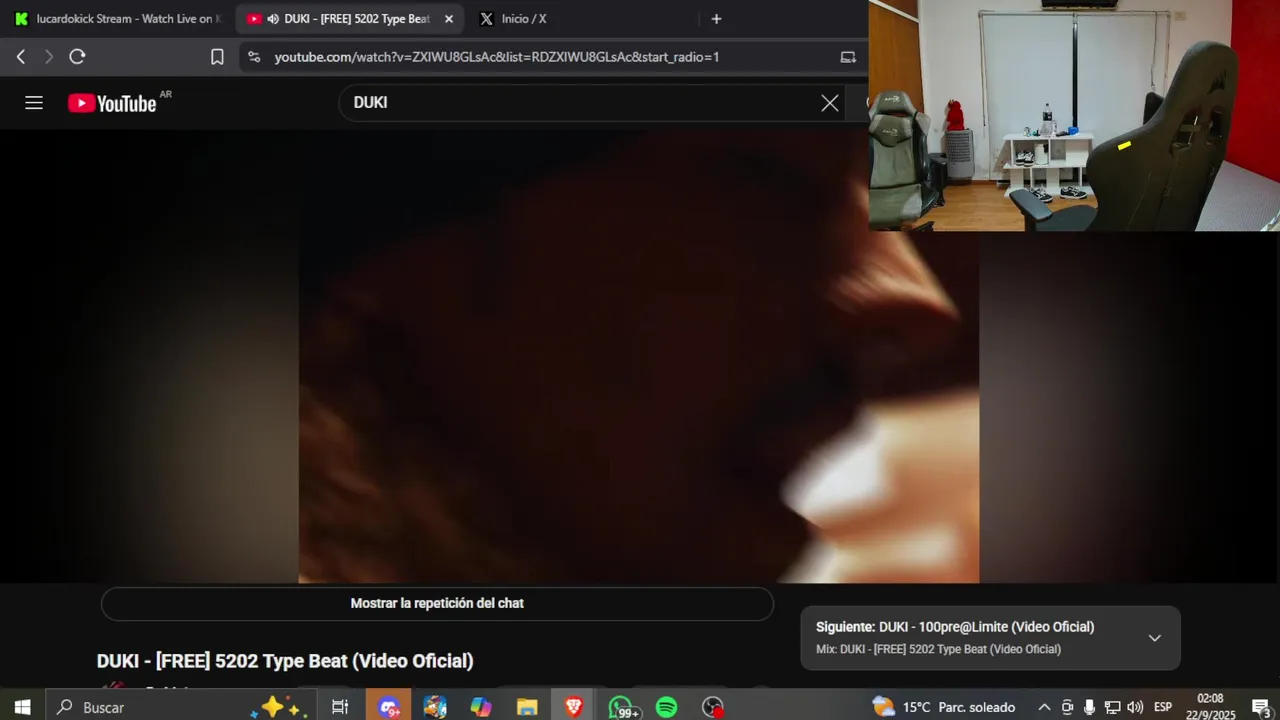Close the DUKI YouTube tab

pos(449,19)
